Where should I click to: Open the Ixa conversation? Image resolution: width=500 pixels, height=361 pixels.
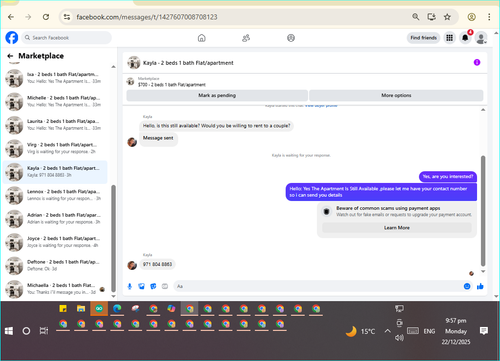pos(55,78)
